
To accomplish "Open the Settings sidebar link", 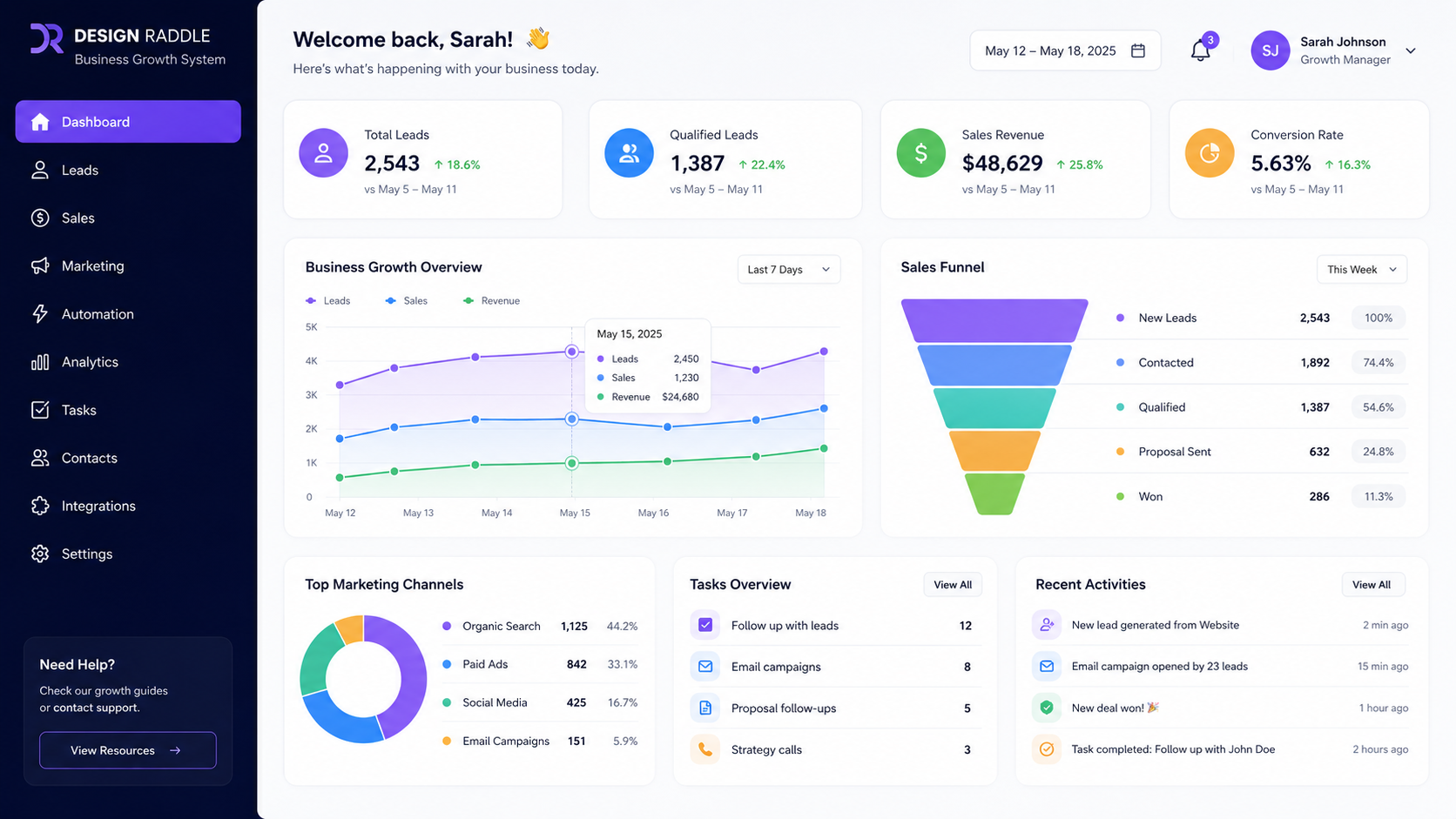I will [x=128, y=554].
